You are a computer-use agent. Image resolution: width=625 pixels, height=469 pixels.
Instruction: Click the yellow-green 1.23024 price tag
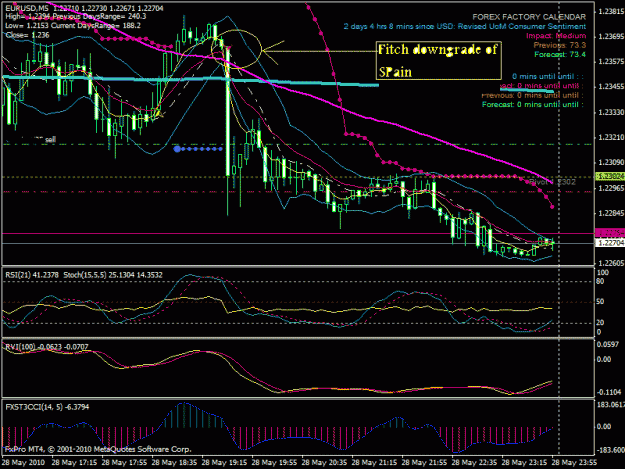609,176
